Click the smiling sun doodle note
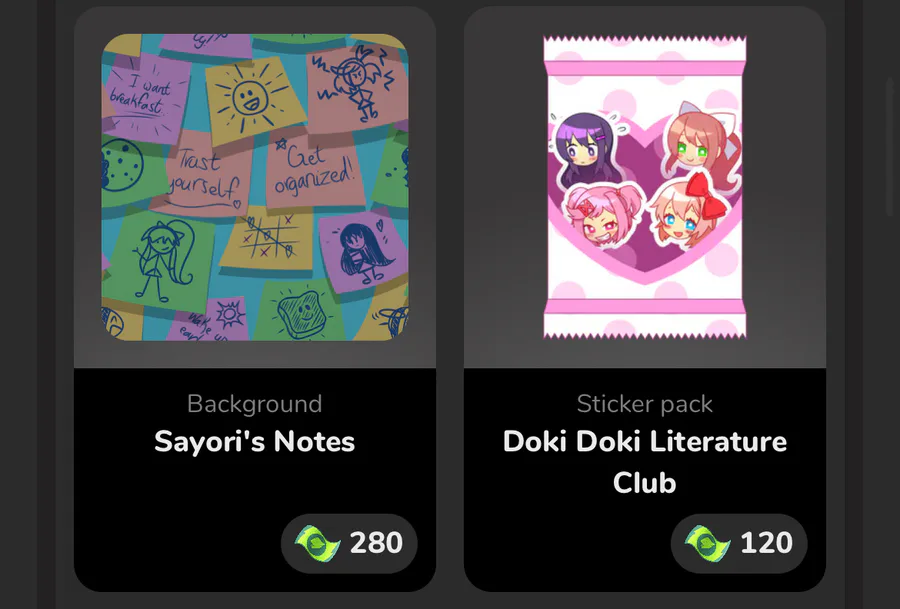The image size is (900, 609). 255,99
